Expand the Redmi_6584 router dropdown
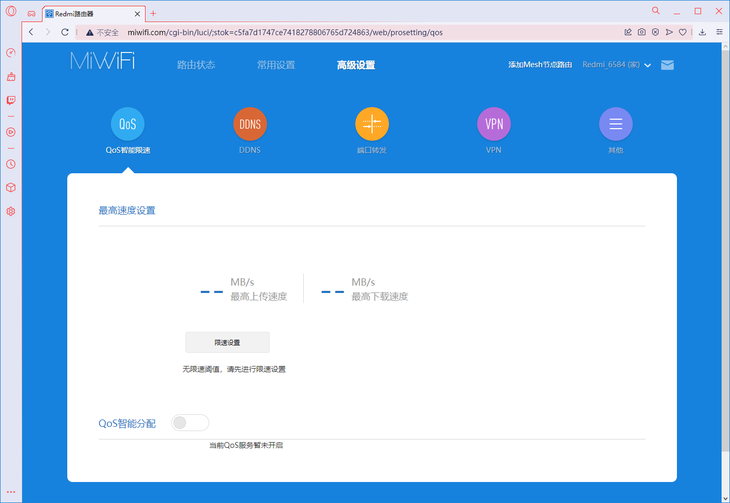Image resolution: width=730 pixels, height=503 pixels. click(x=648, y=66)
